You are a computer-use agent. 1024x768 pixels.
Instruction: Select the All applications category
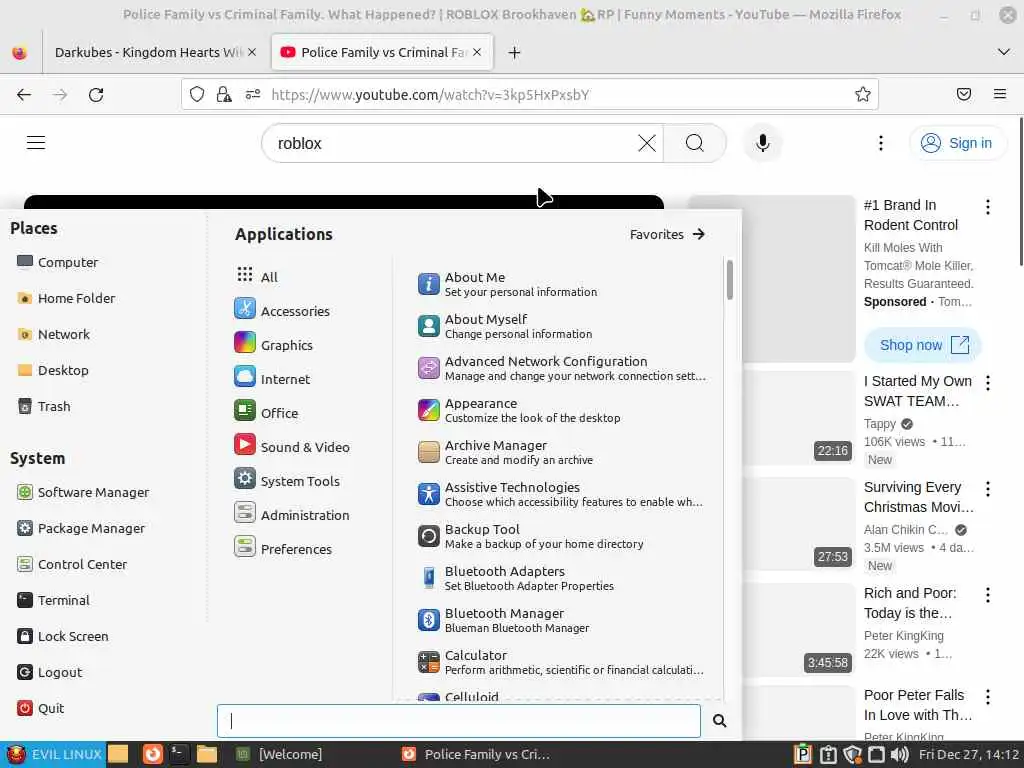tap(257, 276)
